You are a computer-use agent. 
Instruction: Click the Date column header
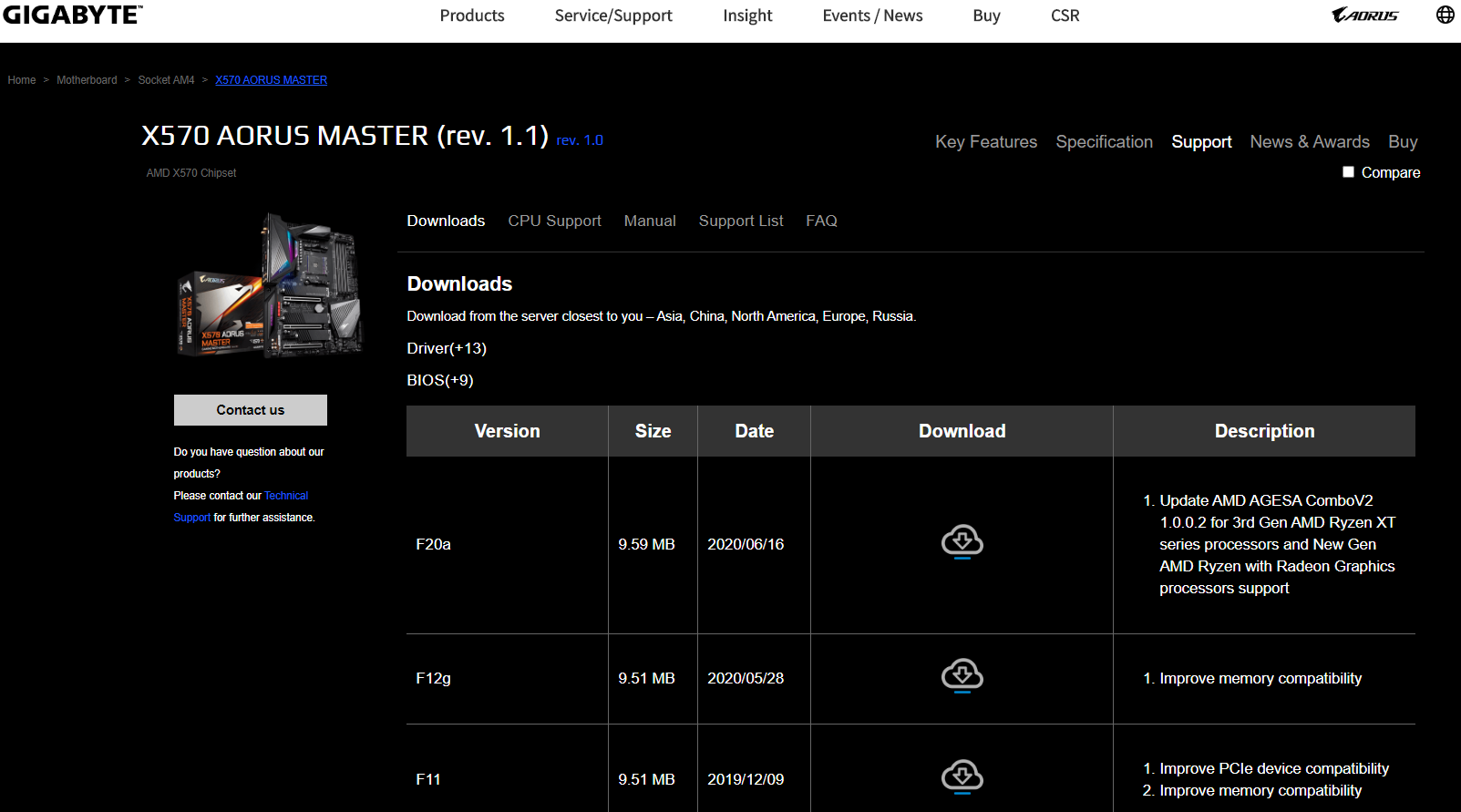pyautogui.click(x=754, y=431)
